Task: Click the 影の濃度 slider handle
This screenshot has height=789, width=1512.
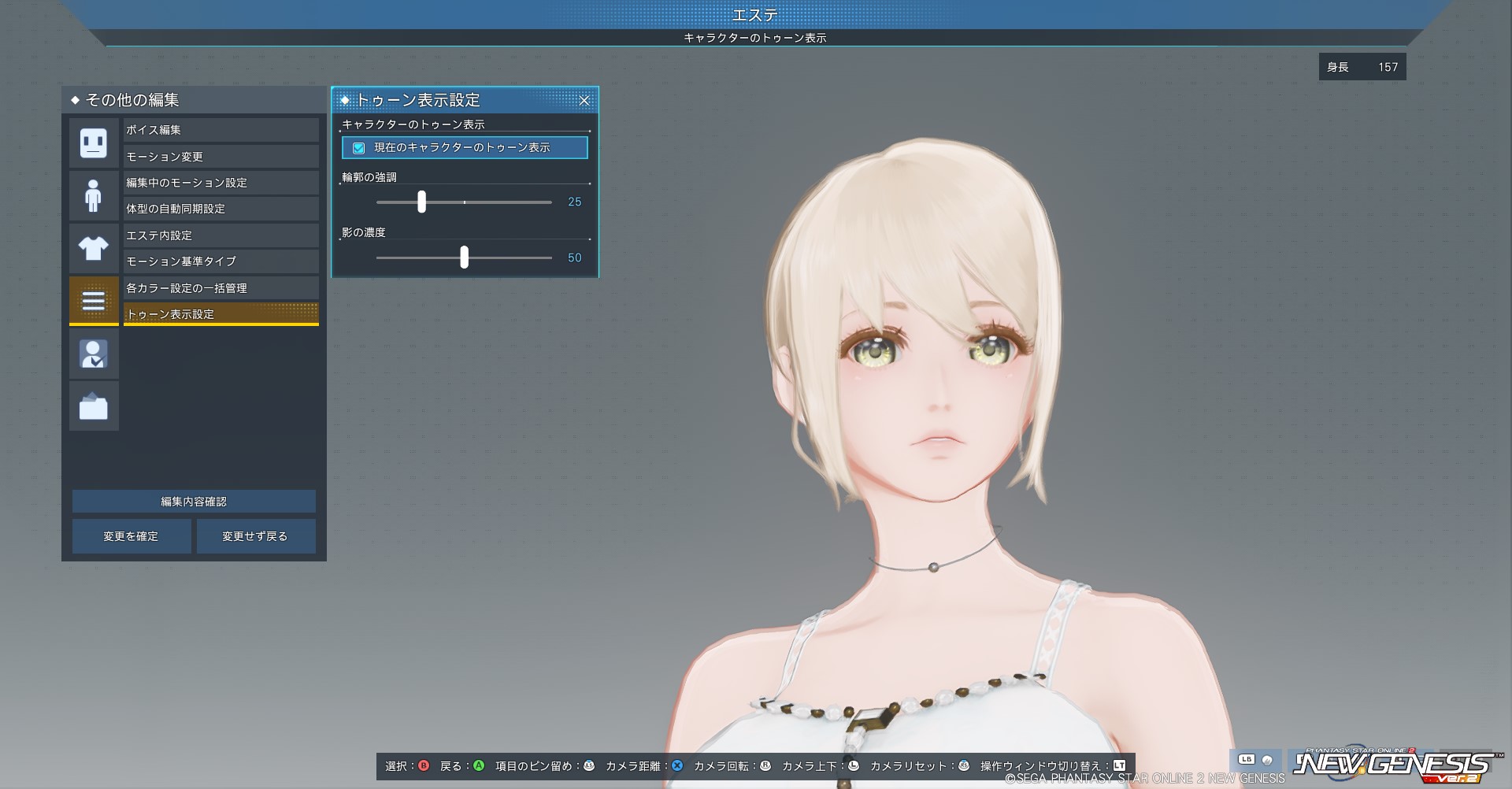Action: [x=465, y=257]
